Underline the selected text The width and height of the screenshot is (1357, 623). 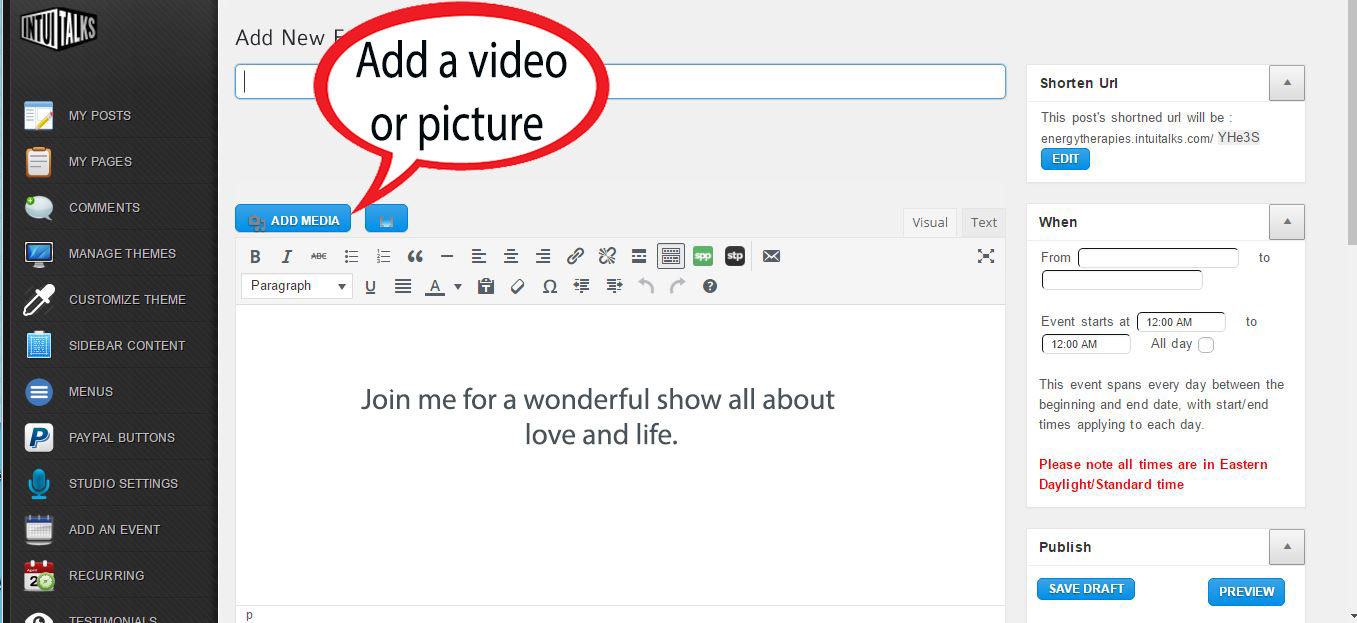(x=371, y=286)
